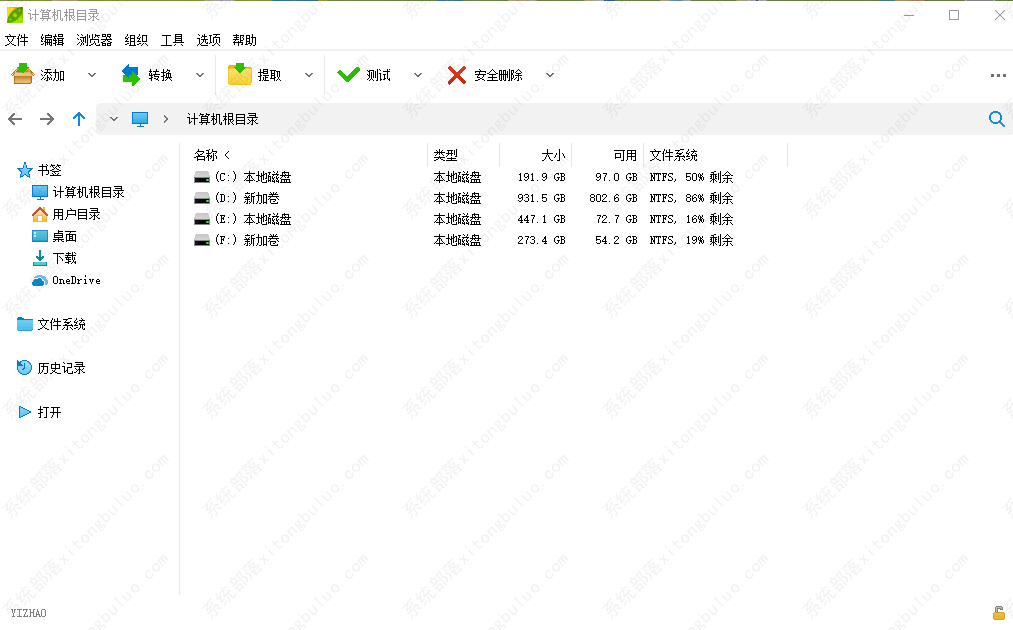Click YIZHAO text in status bar
The width and height of the screenshot is (1013, 630).
click(28, 613)
